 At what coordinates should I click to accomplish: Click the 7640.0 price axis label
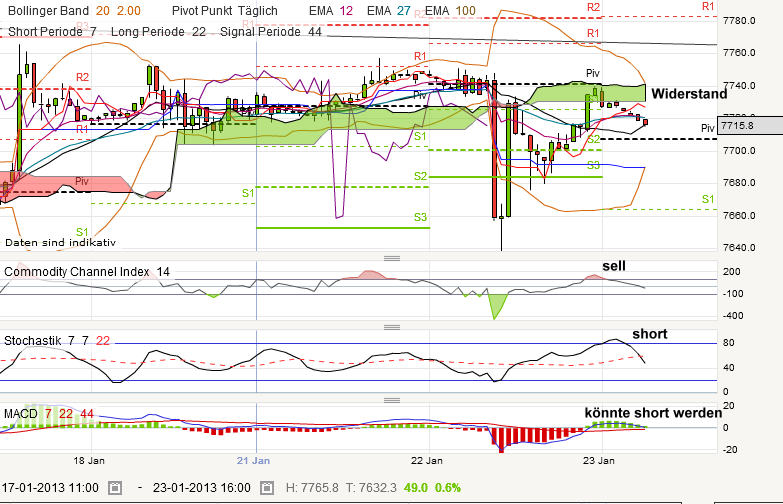(x=739, y=247)
